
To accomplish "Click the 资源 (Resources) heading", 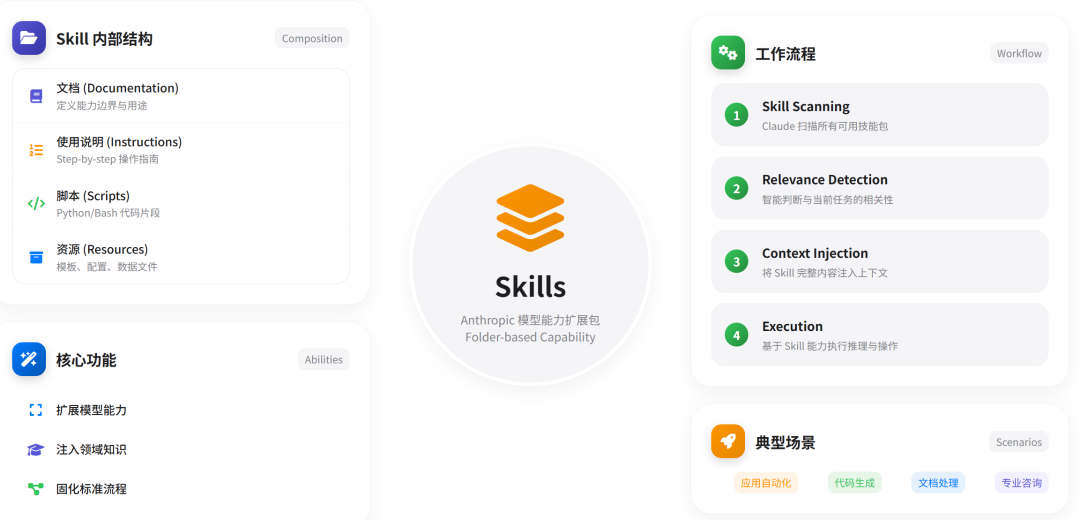I will [102, 249].
